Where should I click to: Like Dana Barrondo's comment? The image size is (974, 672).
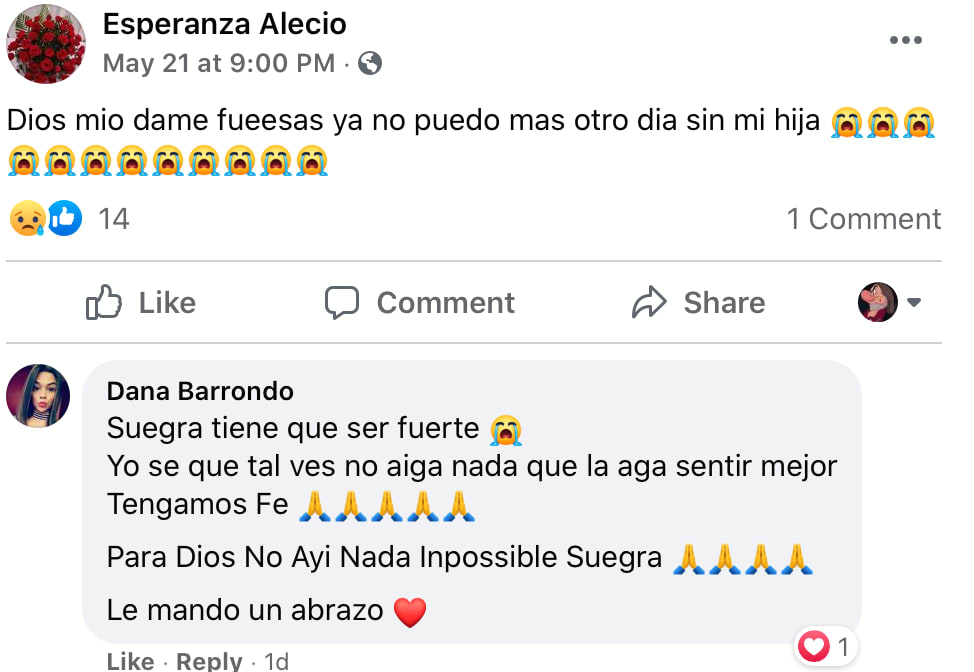click(x=130, y=661)
